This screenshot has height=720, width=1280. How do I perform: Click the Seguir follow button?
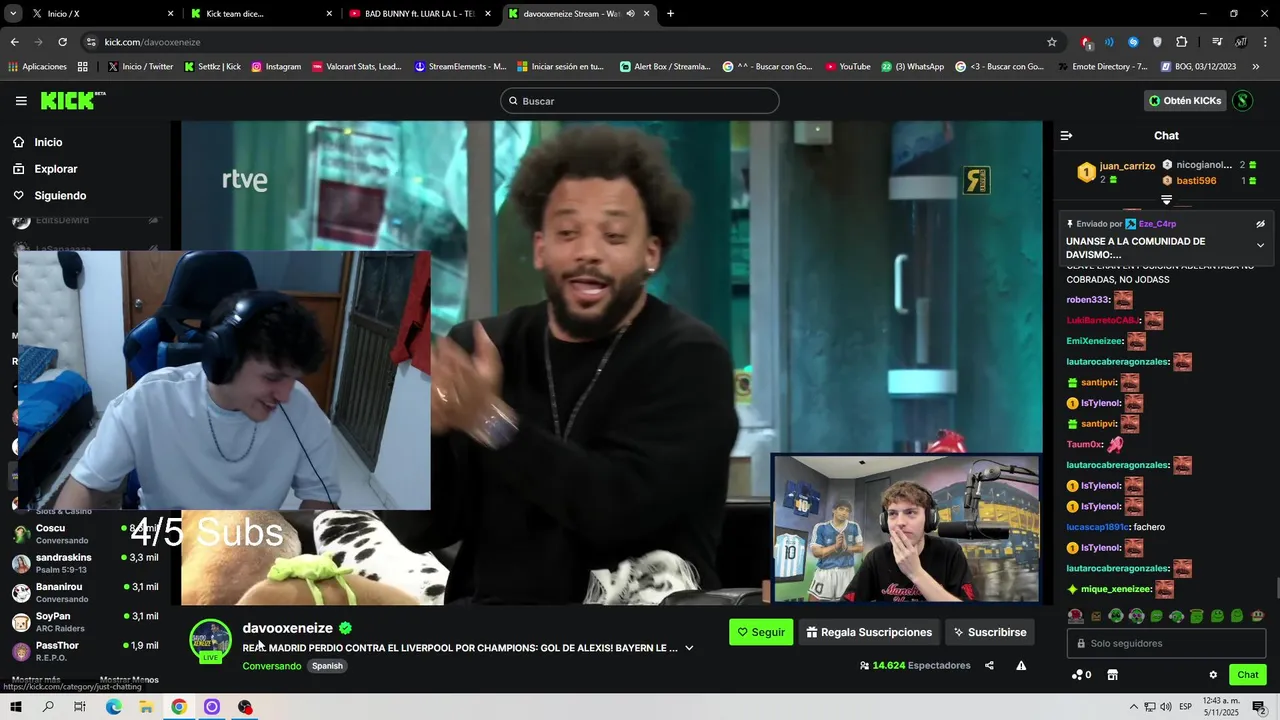761,632
